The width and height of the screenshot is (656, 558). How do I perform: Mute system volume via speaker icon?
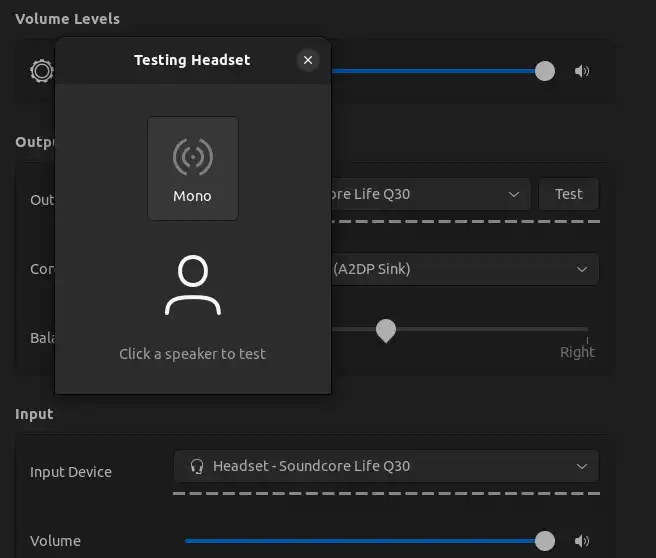coord(582,71)
